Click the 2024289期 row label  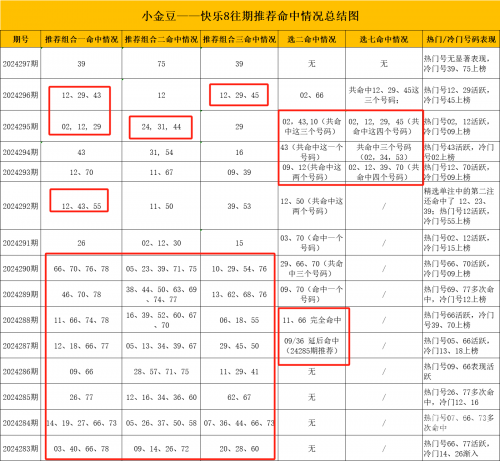click(x=21, y=294)
